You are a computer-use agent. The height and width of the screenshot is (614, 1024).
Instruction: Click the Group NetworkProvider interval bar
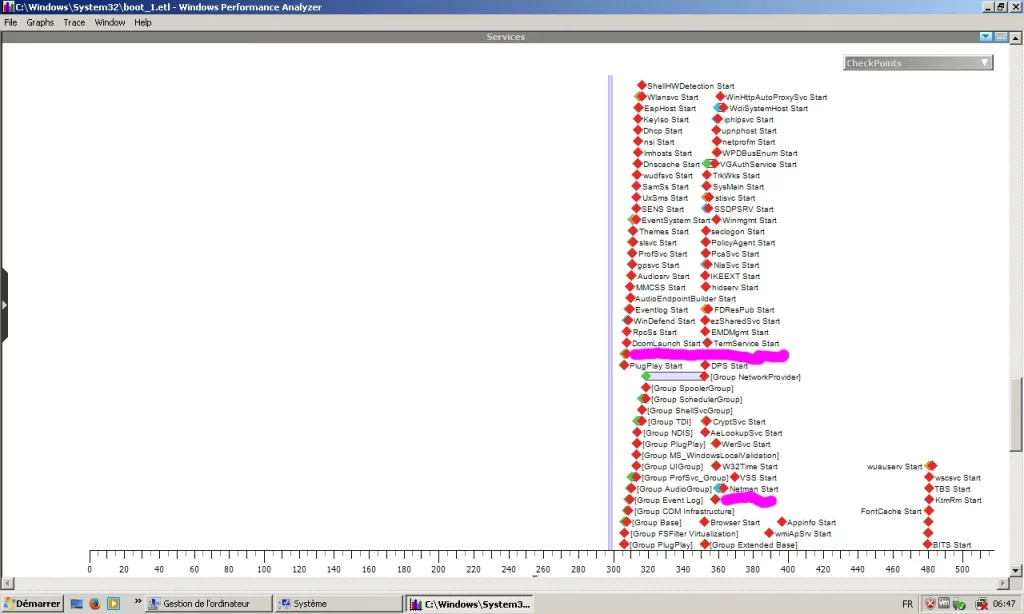point(675,377)
